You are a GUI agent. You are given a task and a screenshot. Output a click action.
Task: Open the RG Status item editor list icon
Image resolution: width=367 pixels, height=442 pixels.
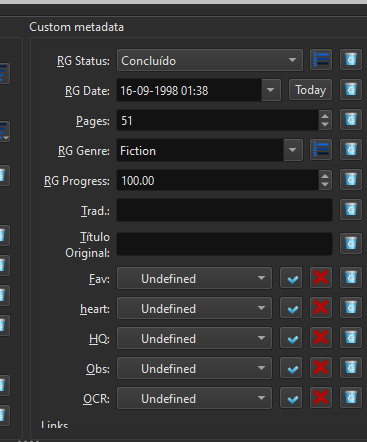click(x=321, y=60)
